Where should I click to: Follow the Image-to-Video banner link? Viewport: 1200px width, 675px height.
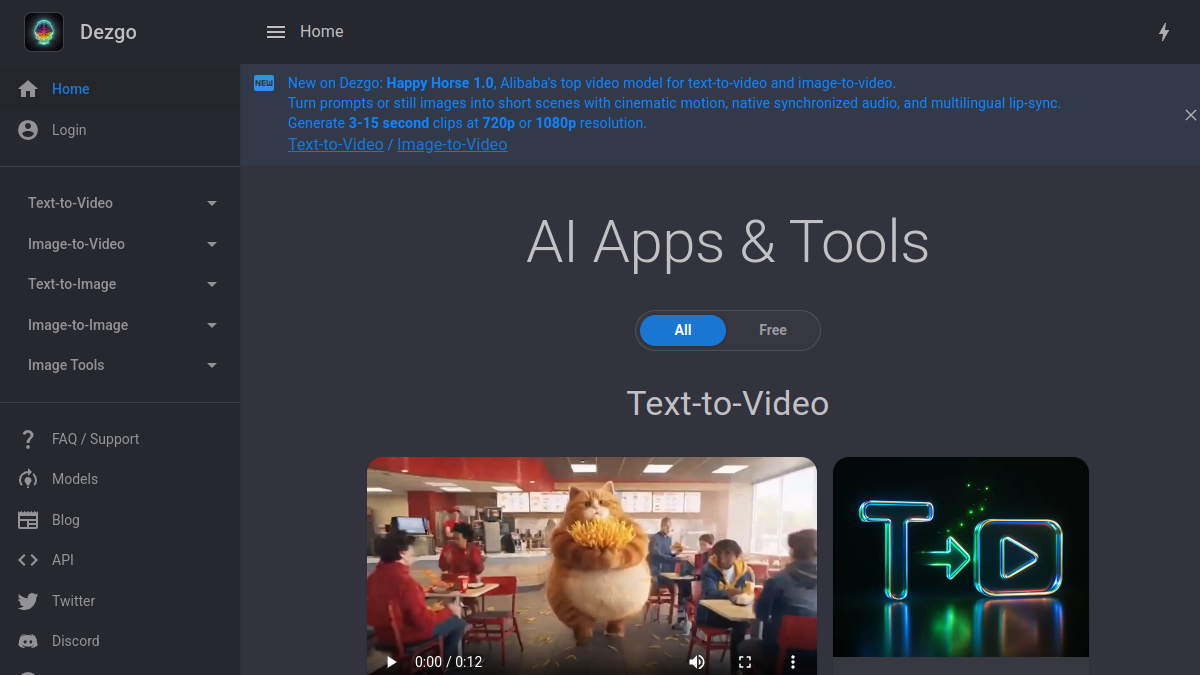tap(452, 144)
